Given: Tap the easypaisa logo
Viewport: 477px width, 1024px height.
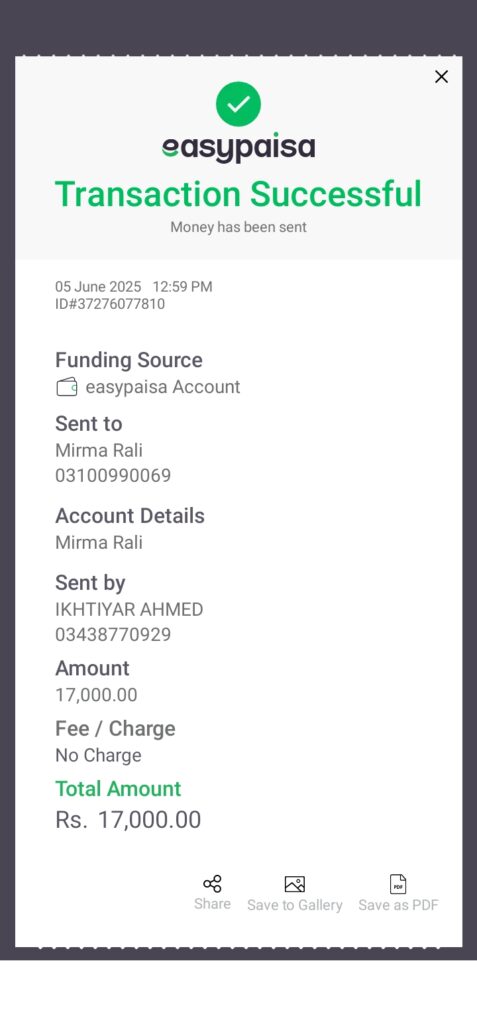Looking at the screenshot, I should click(x=238, y=148).
